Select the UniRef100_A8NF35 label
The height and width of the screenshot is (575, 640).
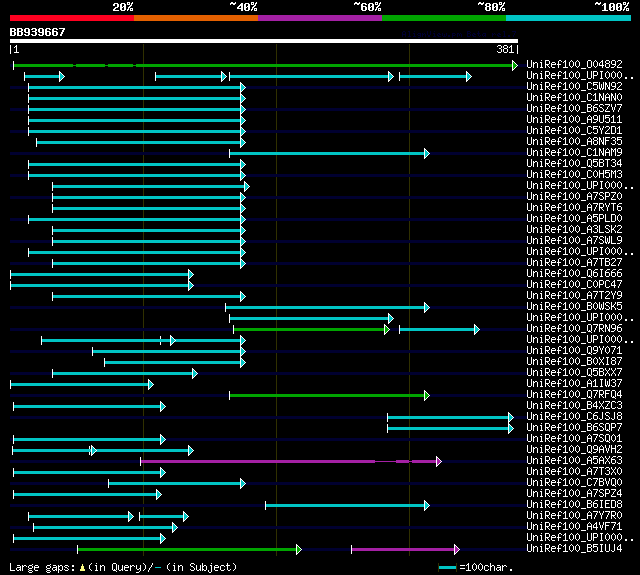pos(574,142)
